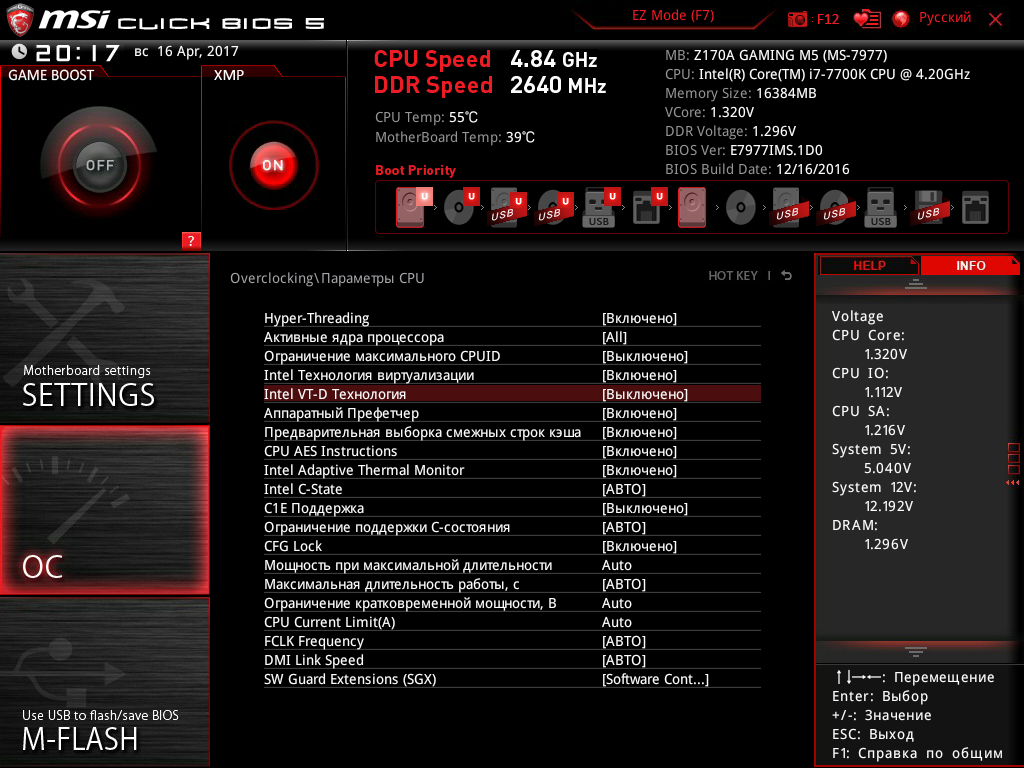Image resolution: width=1024 pixels, height=768 pixels.
Task: Click the red side-panel expander arrows
Action: pyautogui.click(x=1012, y=483)
